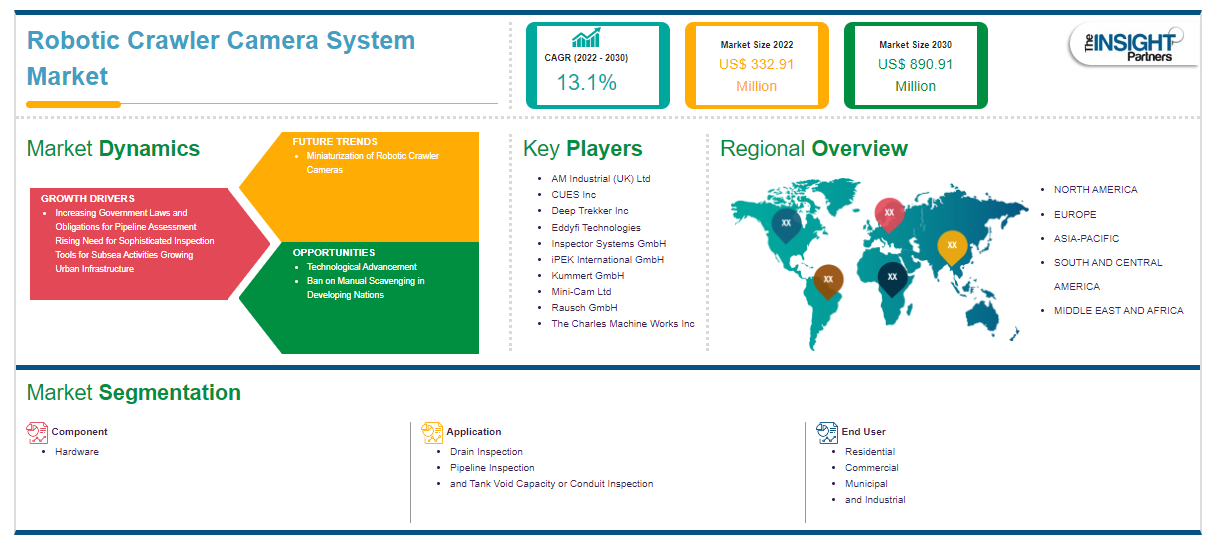
Task: Click the 'US$ 890.91' value
Action: pos(916,65)
